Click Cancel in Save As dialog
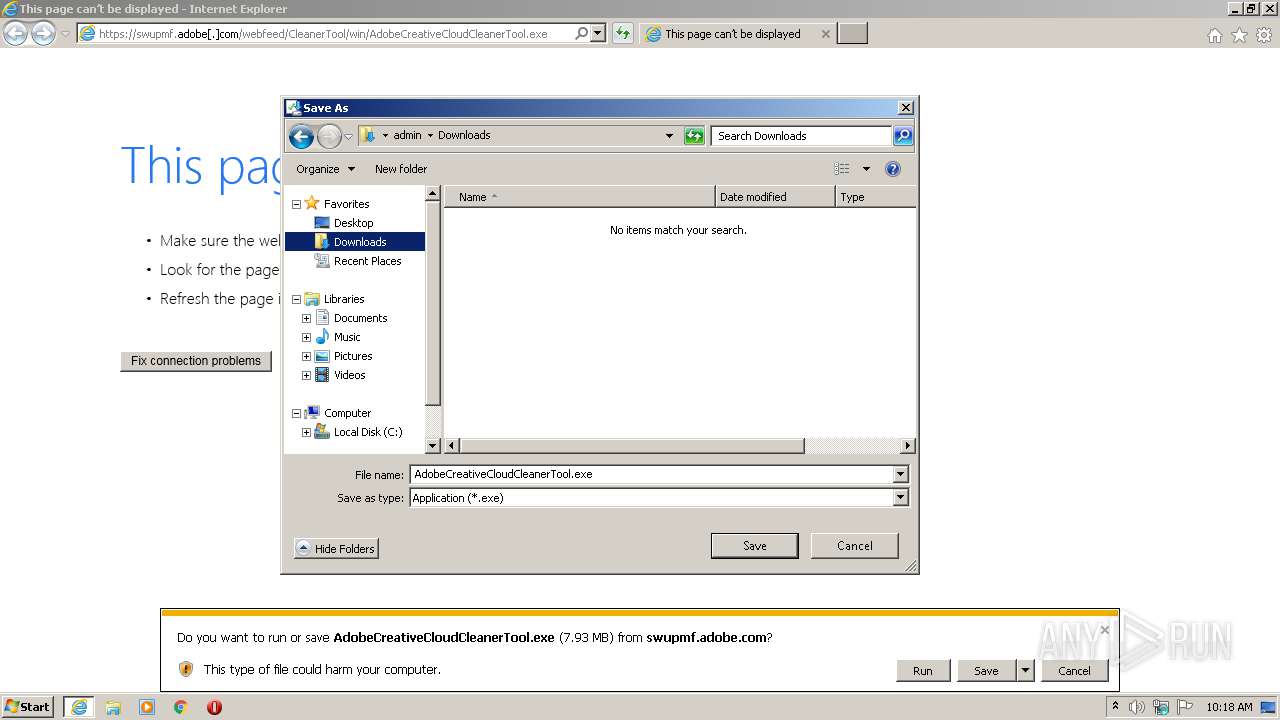1280x720 pixels. (854, 546)
